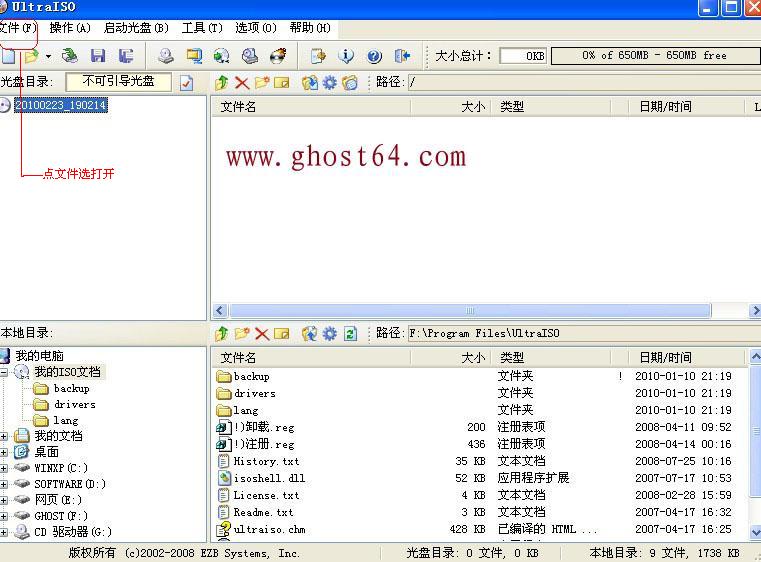Image resolution: width=761 pixels, height=562 pixels.
Task: Click the Mount to virtual drive icon
Action: pos(250,56)
